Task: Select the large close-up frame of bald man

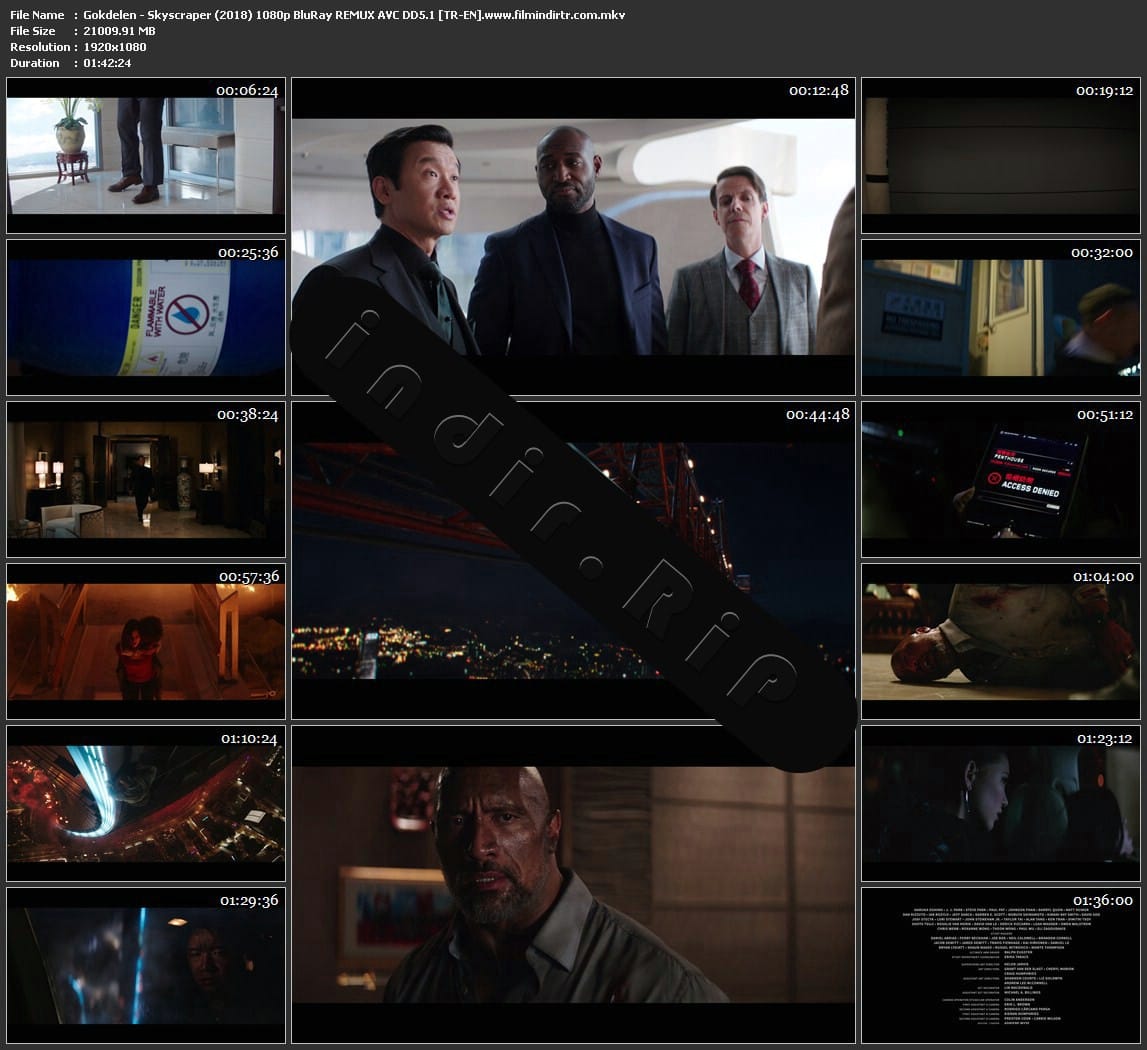Action: [x=574, y=885]
